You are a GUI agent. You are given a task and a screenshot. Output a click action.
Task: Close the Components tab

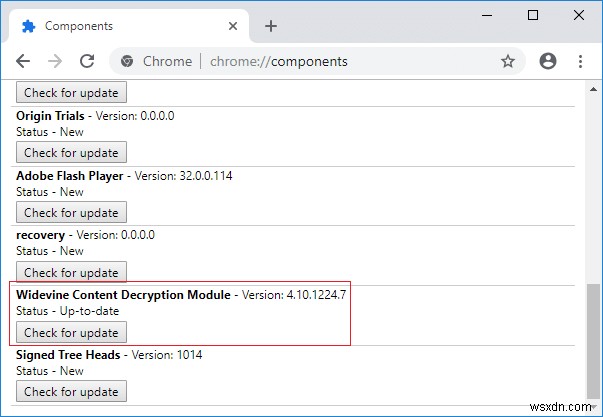(x=233, y=26)
